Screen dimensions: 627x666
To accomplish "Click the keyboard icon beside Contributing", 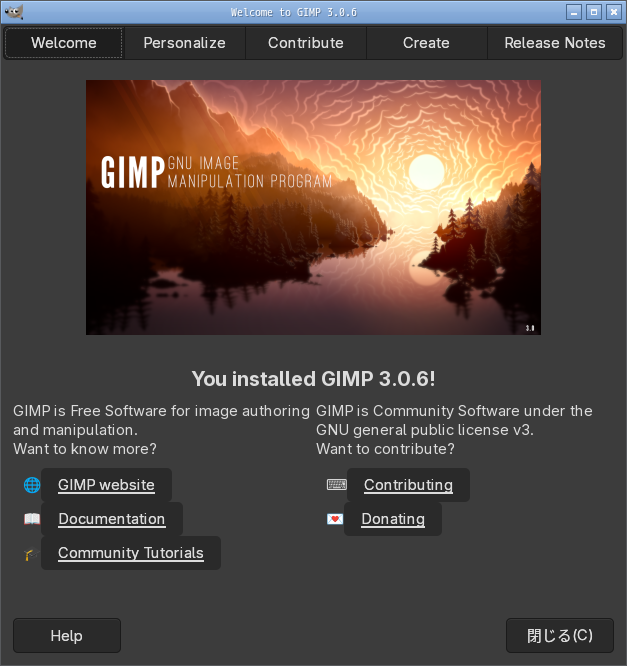I will tap(336, 485).
